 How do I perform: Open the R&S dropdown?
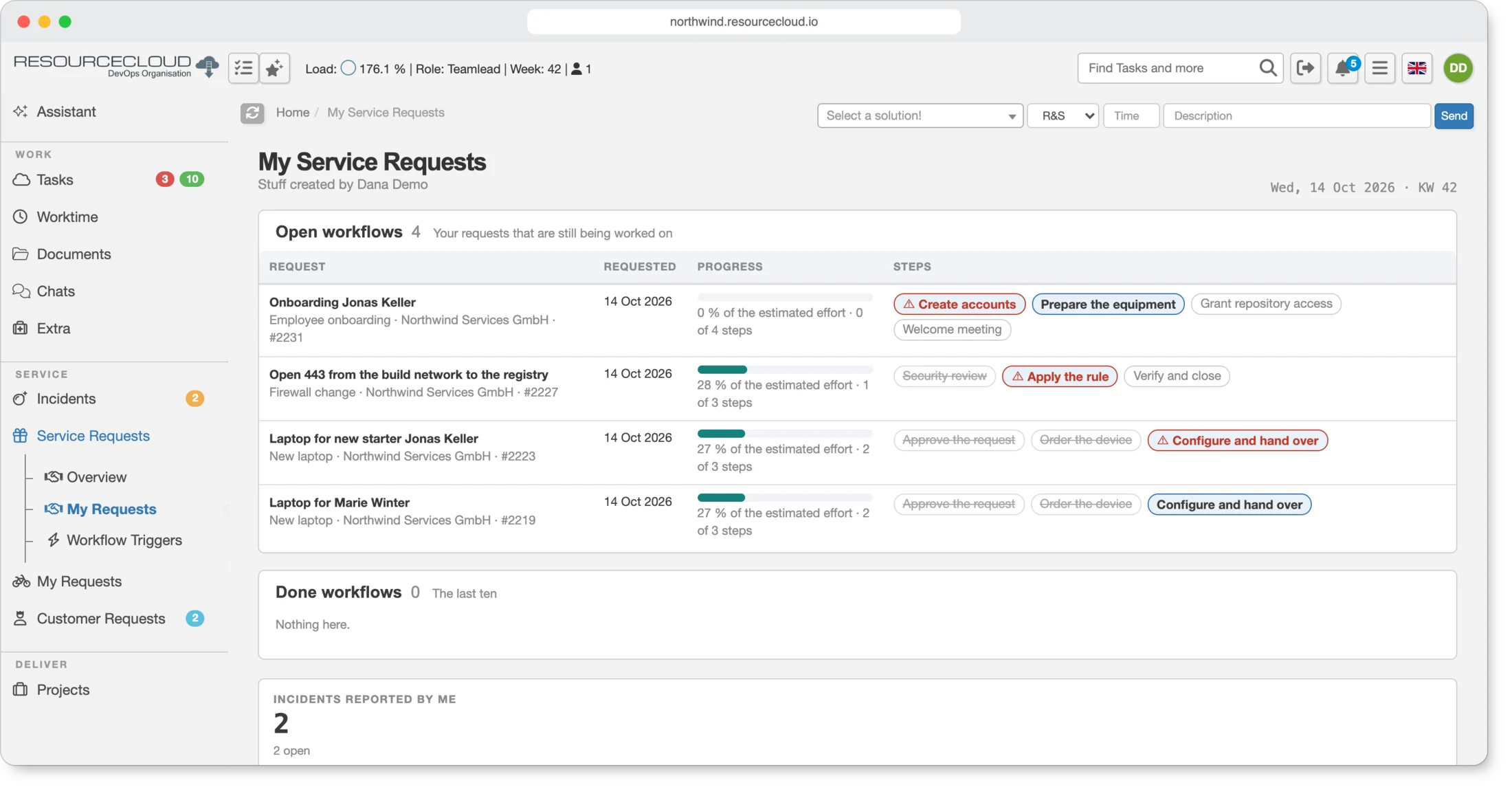[x=1063, y=115]
